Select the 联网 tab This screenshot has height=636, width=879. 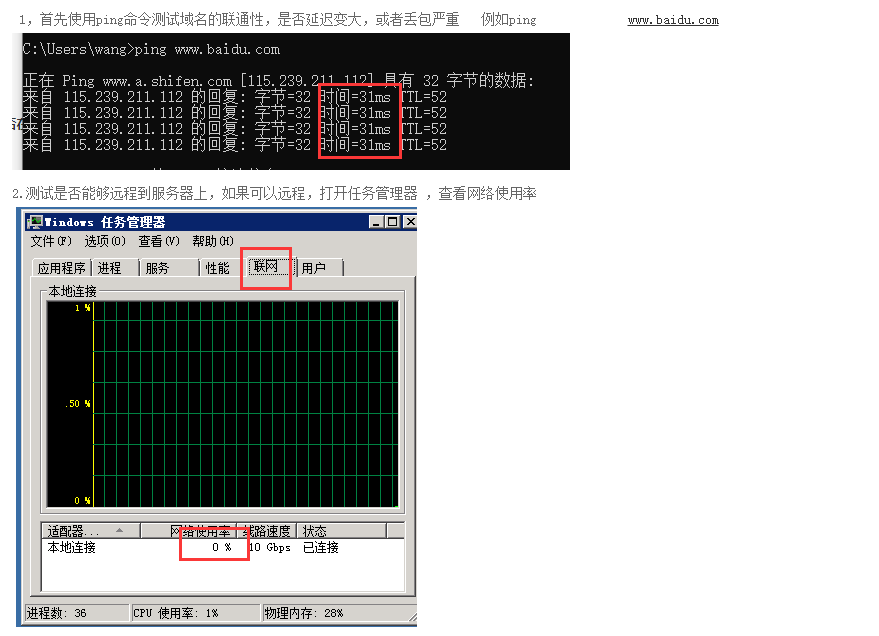point(270,266)
